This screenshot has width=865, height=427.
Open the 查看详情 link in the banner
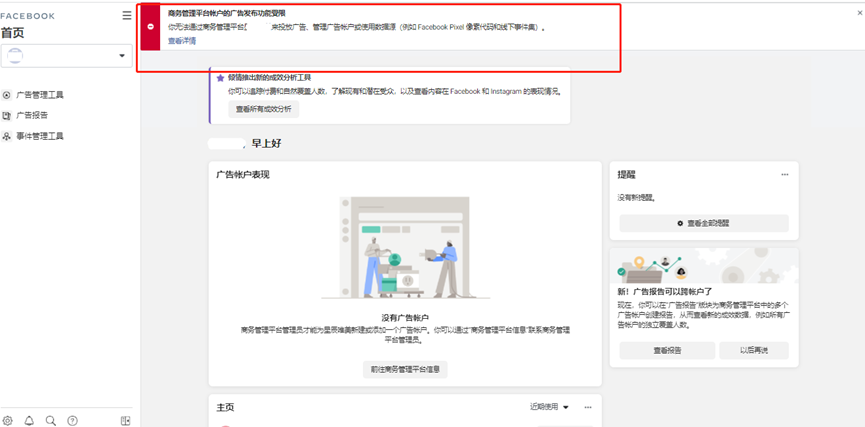pyautogui.click(x=182, y=41)
